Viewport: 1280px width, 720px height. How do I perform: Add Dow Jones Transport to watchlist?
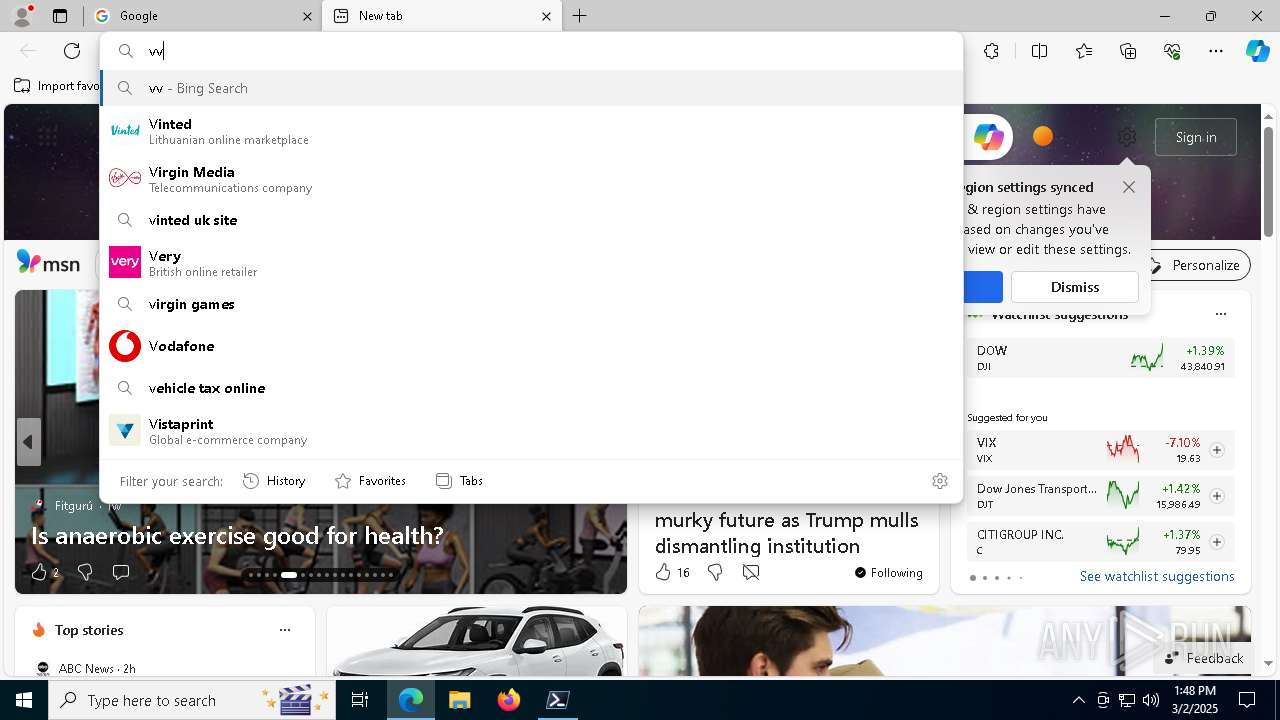[1217, 496]
